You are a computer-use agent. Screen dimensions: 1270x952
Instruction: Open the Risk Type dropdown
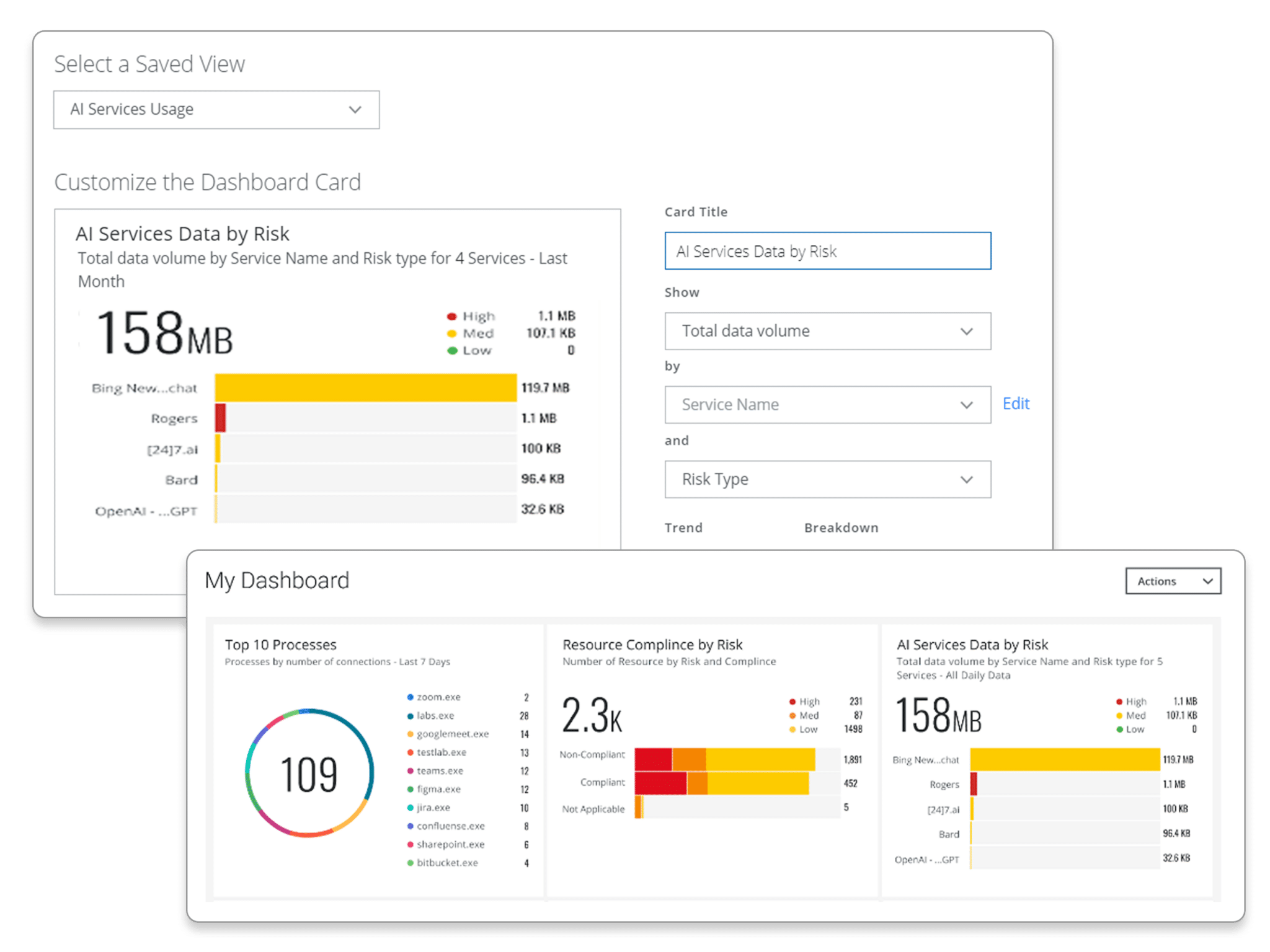click(827, 479)
